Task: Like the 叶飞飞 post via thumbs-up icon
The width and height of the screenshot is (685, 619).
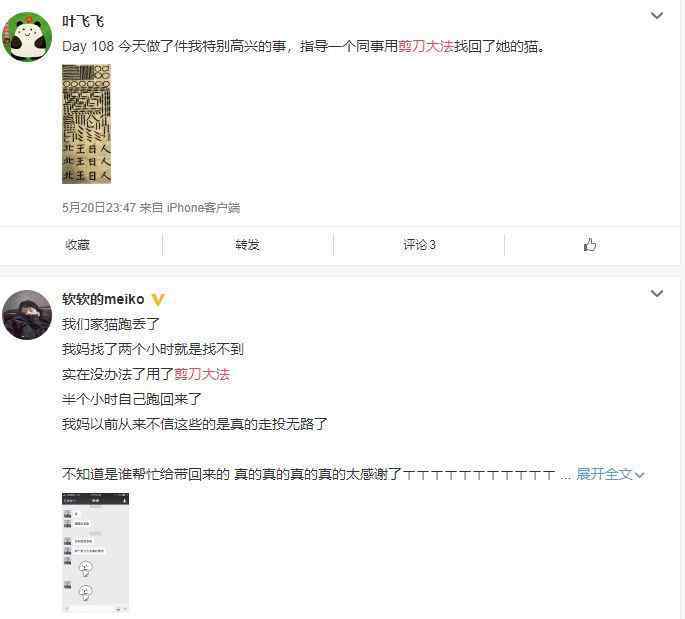Action: point(590,245)
